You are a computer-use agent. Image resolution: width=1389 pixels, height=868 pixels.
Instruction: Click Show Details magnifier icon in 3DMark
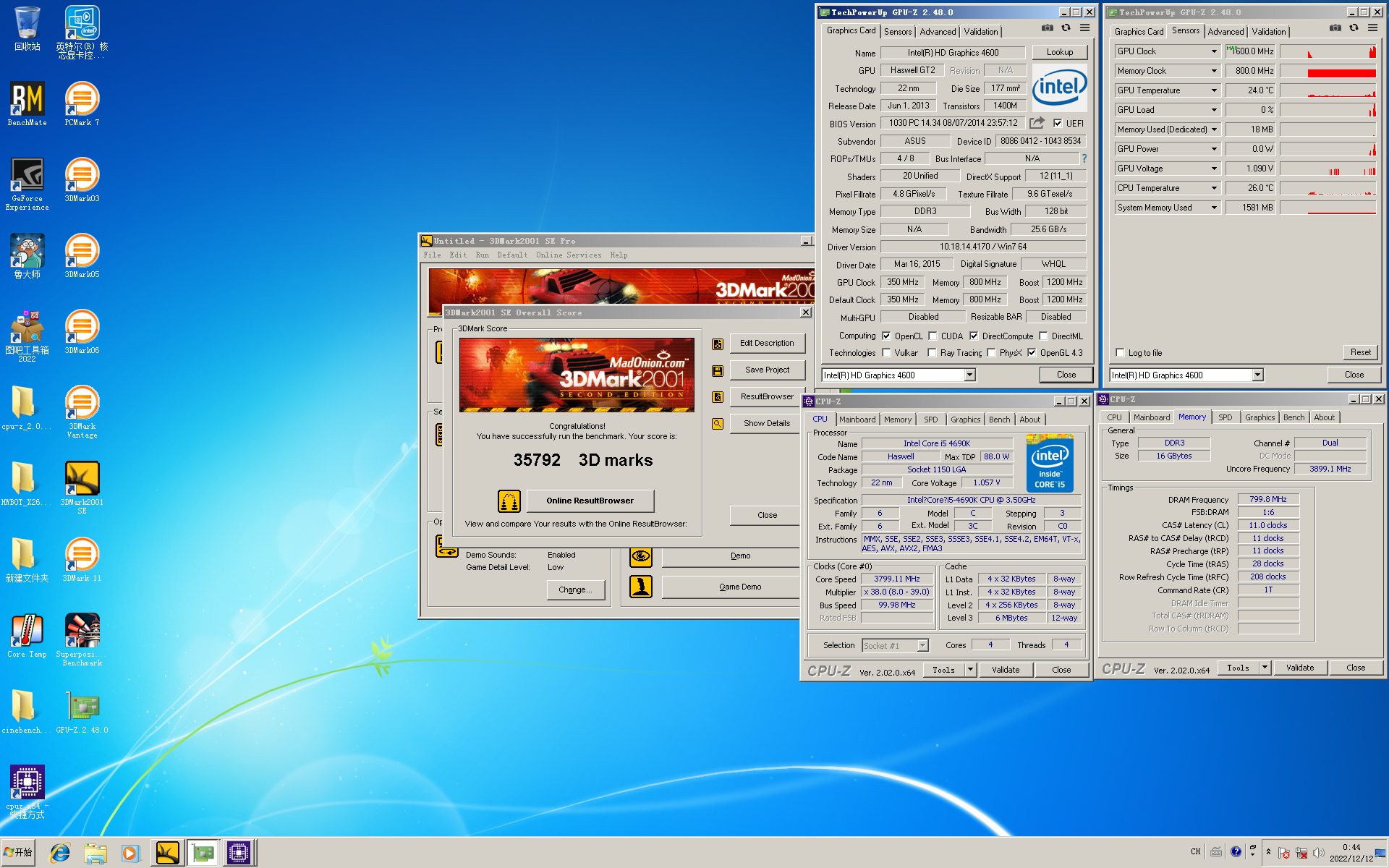(718, 424)
